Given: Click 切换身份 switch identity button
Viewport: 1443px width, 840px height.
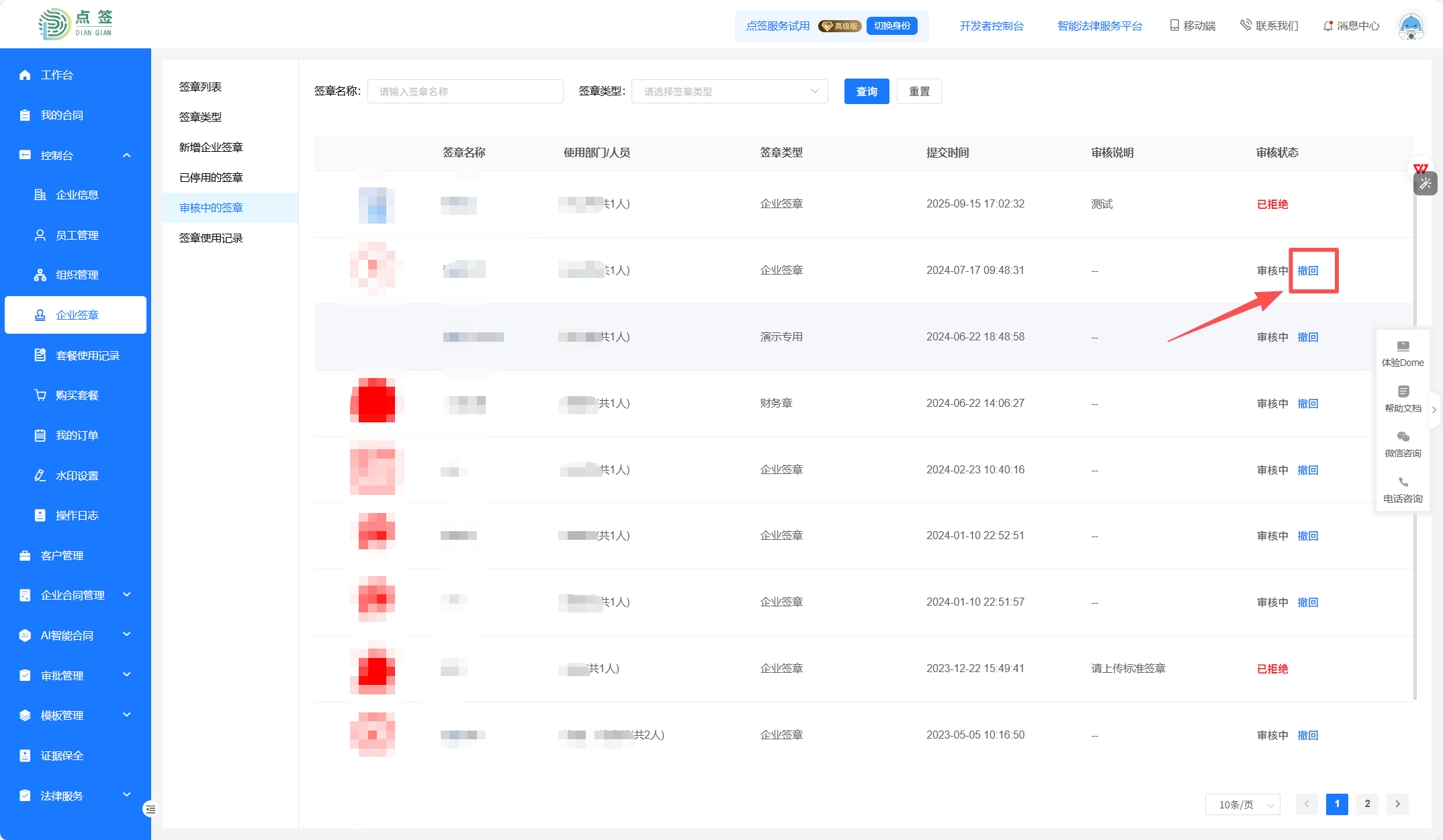Looking at the screenshot, I should 891,26.
